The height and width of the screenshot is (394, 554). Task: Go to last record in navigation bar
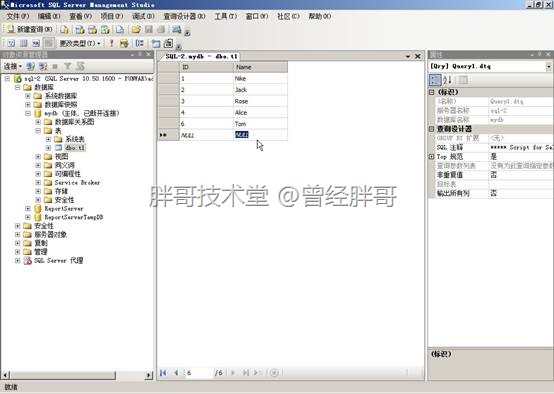(x=246, y=372)
